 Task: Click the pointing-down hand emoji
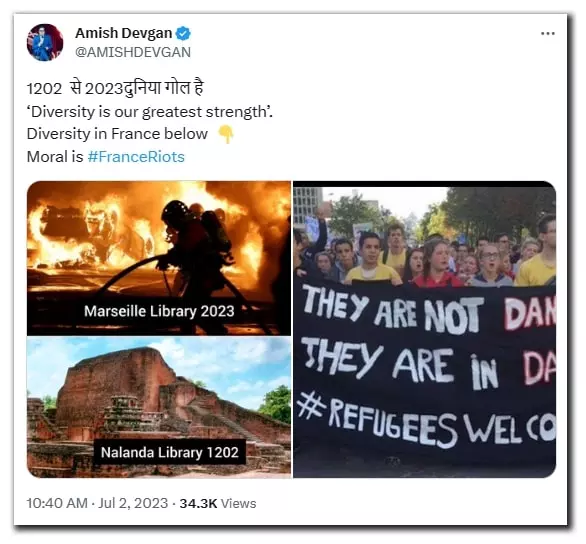click(x=226, y=134)
